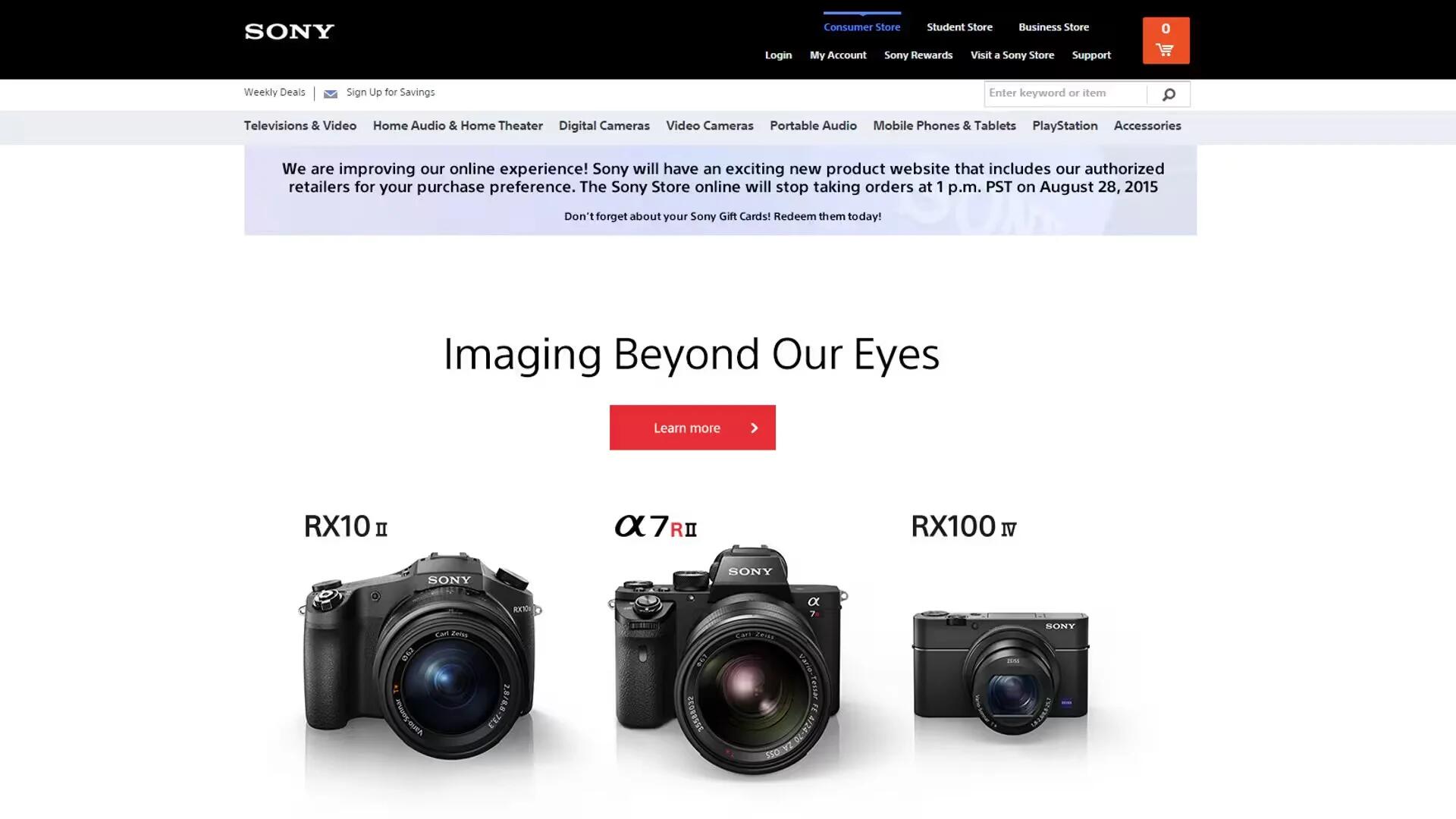Click Sign Up for Savings link
1456x819 pixels.
[391, 93]
